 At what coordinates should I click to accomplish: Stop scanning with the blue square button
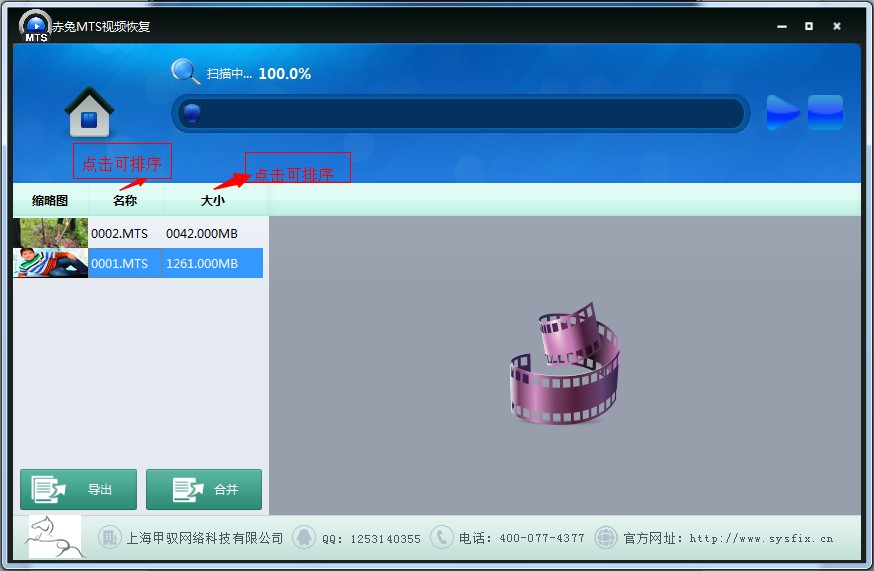825,112
